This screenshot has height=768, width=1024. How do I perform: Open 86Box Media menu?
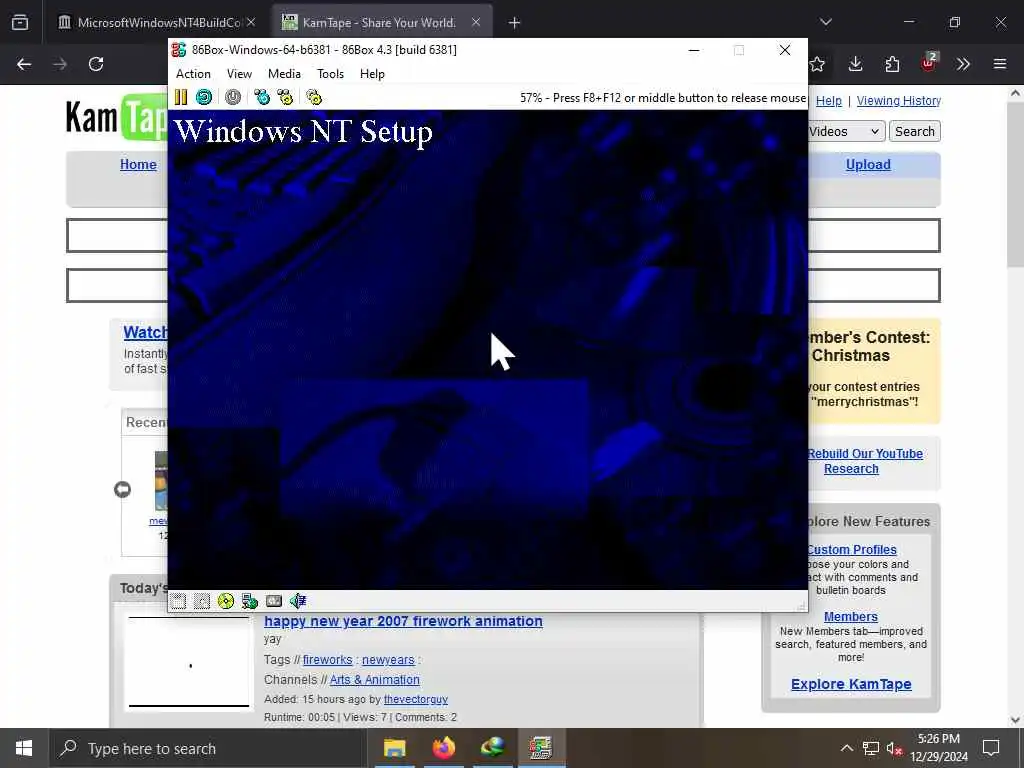pos(284,74)
